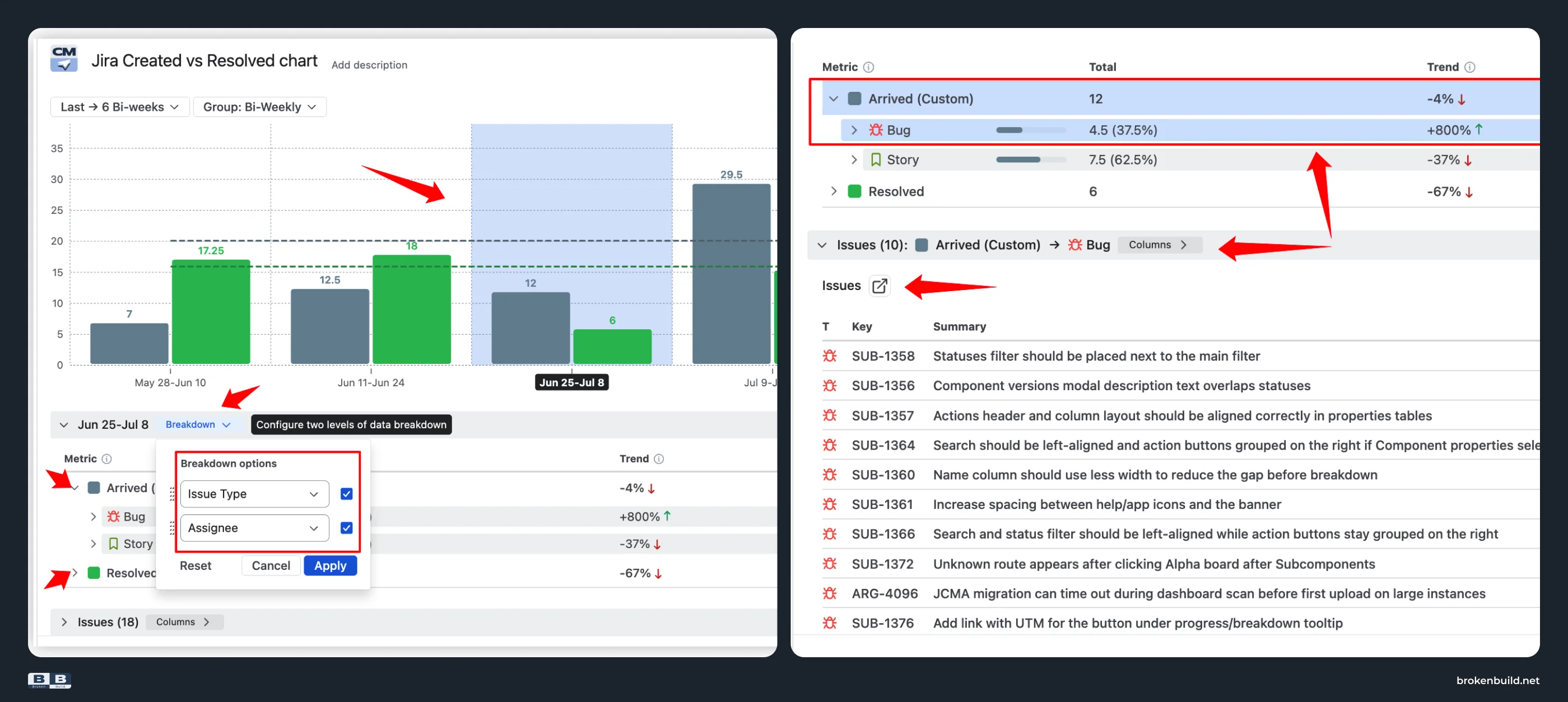Viewport: 1568px width, 702px height.
Task: Click the bug icon for SUB-1357
Action: click(830, 415)
